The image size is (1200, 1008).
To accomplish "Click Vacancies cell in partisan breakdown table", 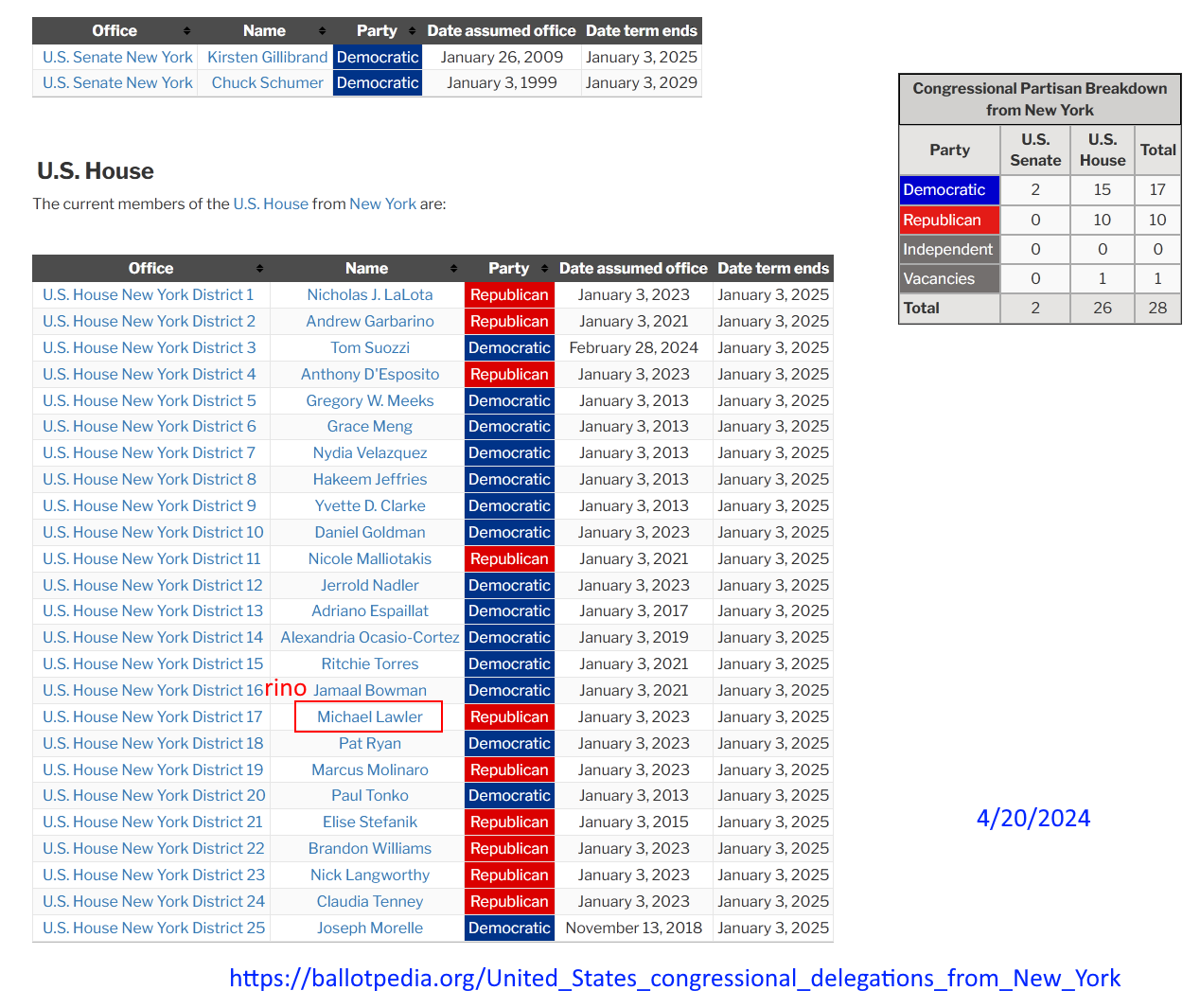I will pos(949,279).
